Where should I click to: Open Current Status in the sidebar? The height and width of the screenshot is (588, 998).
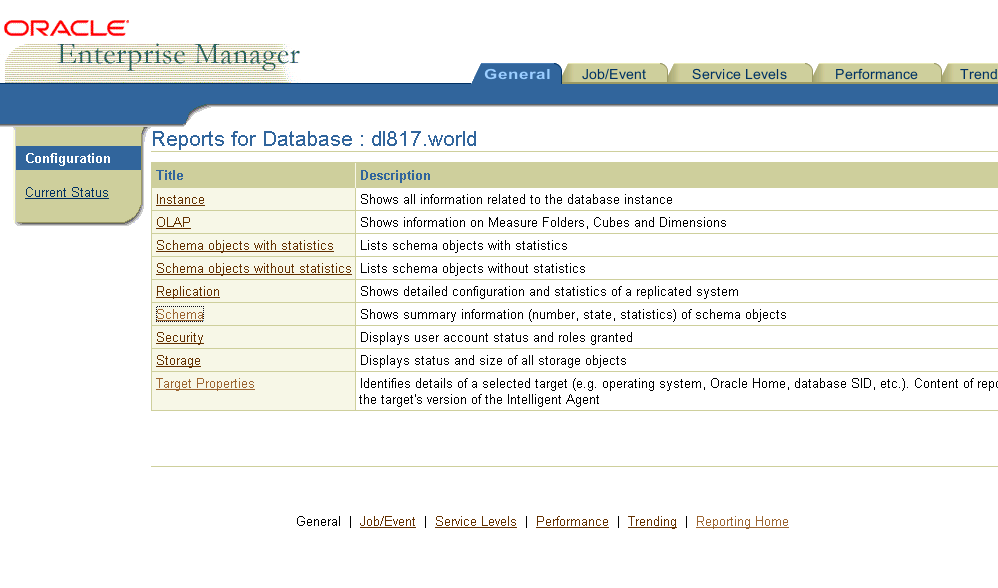[67, 193]
